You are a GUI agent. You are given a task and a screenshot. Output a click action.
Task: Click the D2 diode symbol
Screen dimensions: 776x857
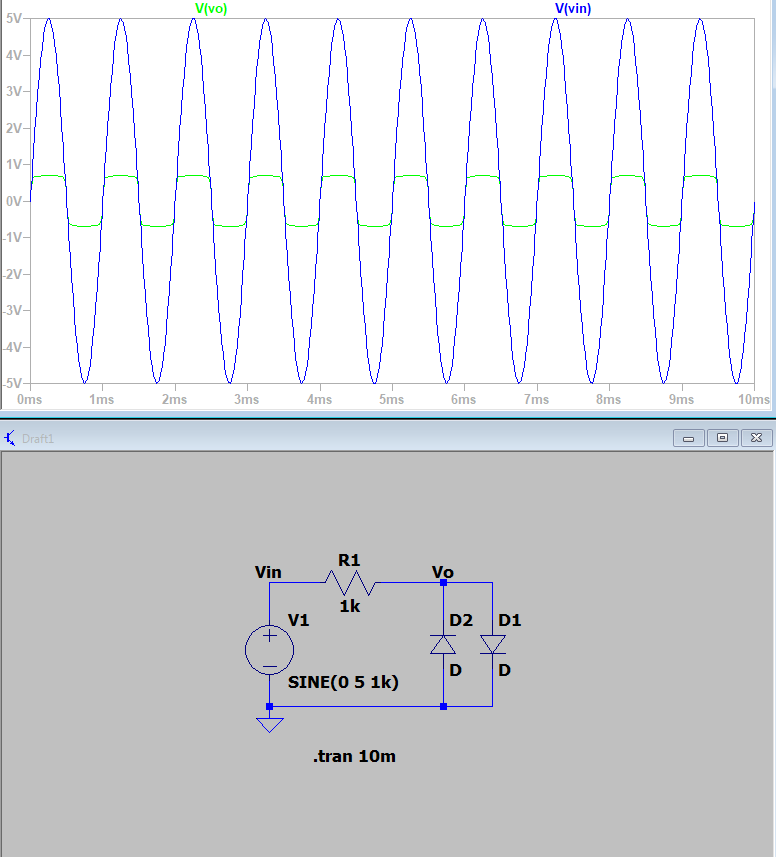(443, 644)
